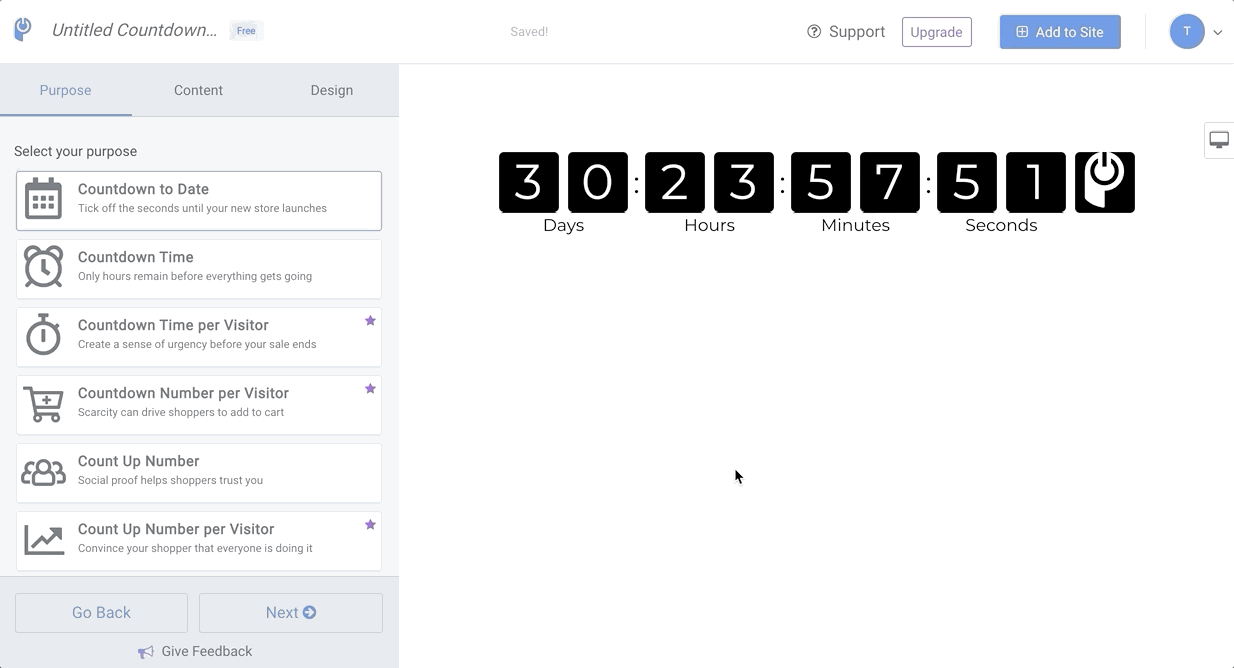This screenshot has width=1234, height=668.
Task: Select the Count Up Number purpose
Action: (199, 472)
